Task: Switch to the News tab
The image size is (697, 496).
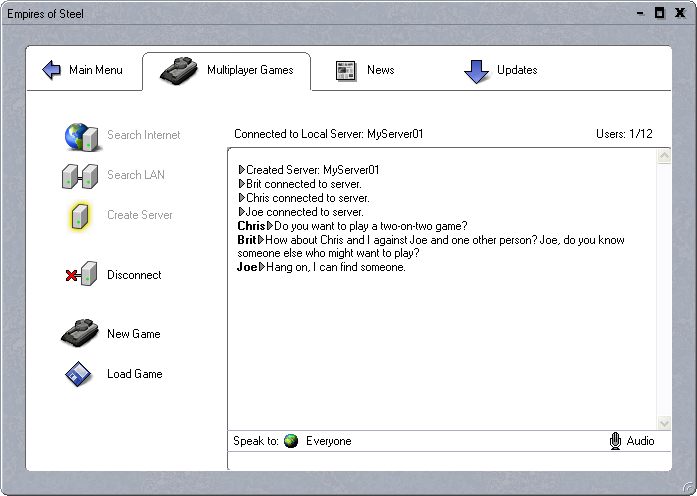Action: point(366,70)
